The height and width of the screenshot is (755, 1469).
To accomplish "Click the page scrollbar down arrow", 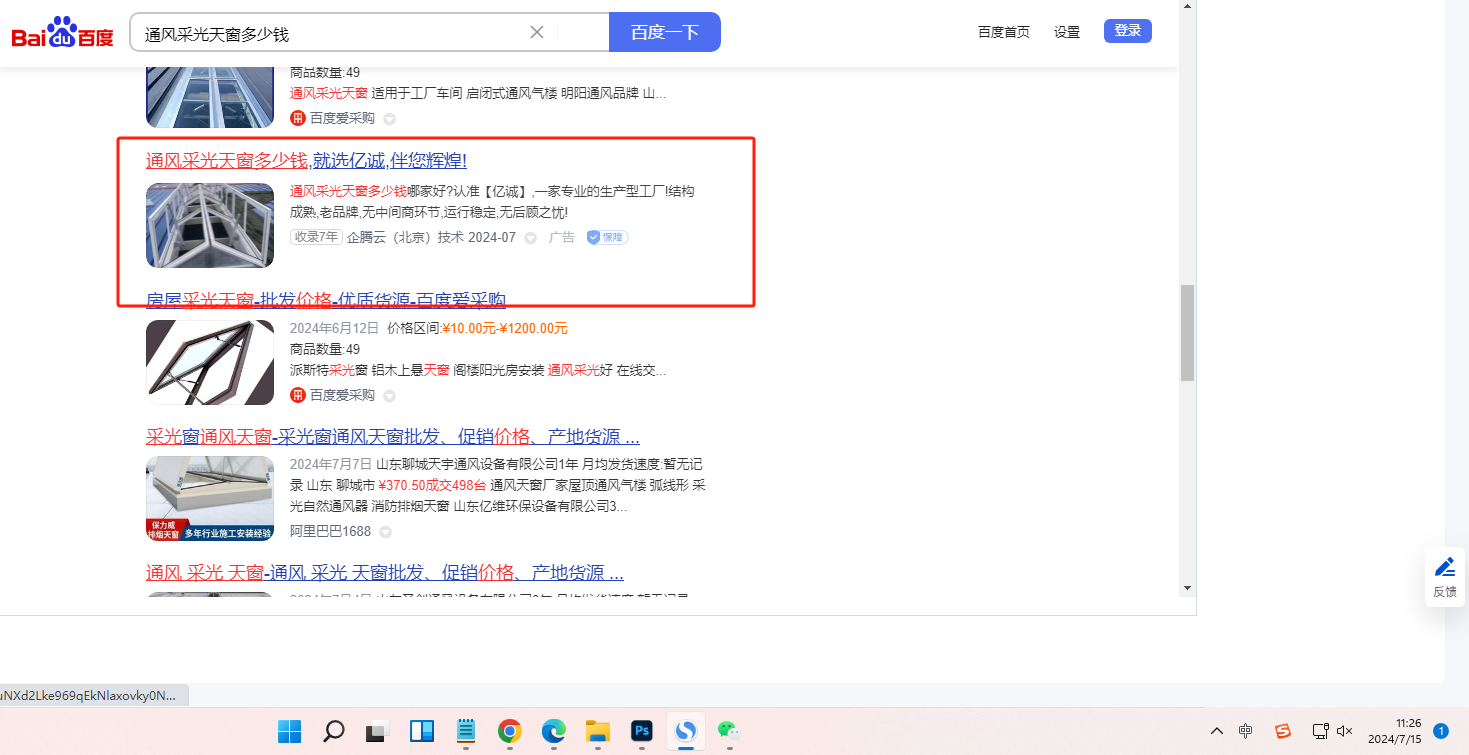I will click(x=1187, y=587).
